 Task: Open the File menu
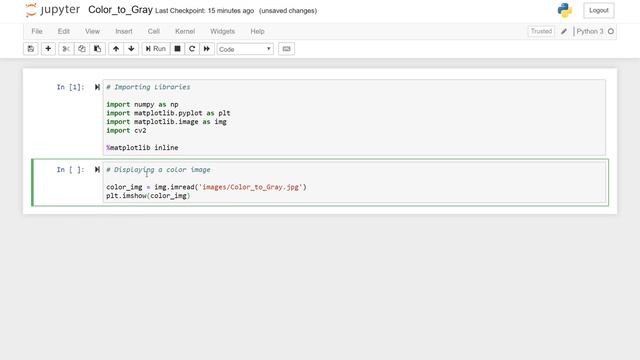pos(37,31)
